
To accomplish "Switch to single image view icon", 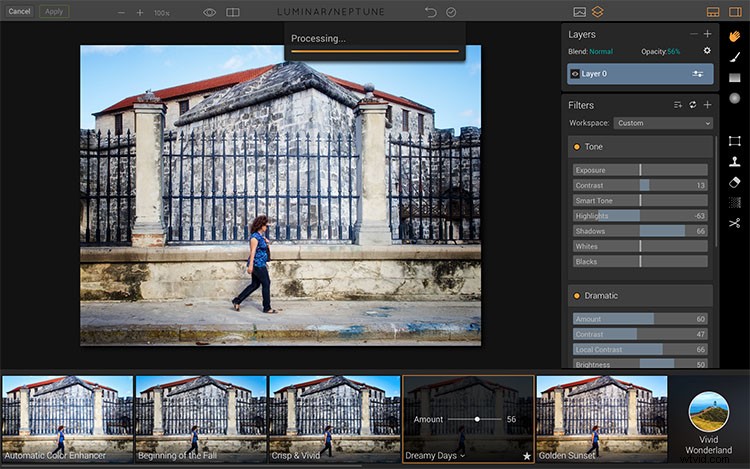I will (x=579, y=12).
